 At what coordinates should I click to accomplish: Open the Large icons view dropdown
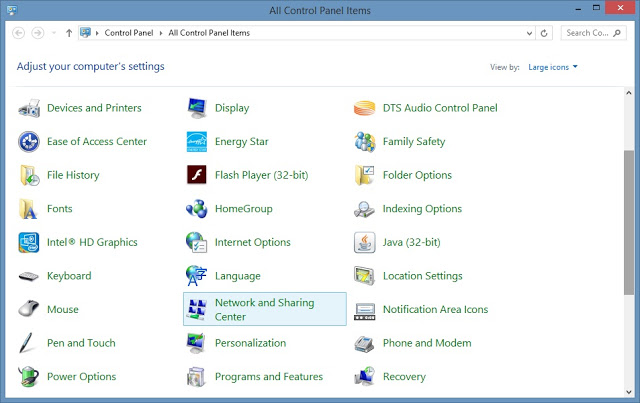(551, 67)
